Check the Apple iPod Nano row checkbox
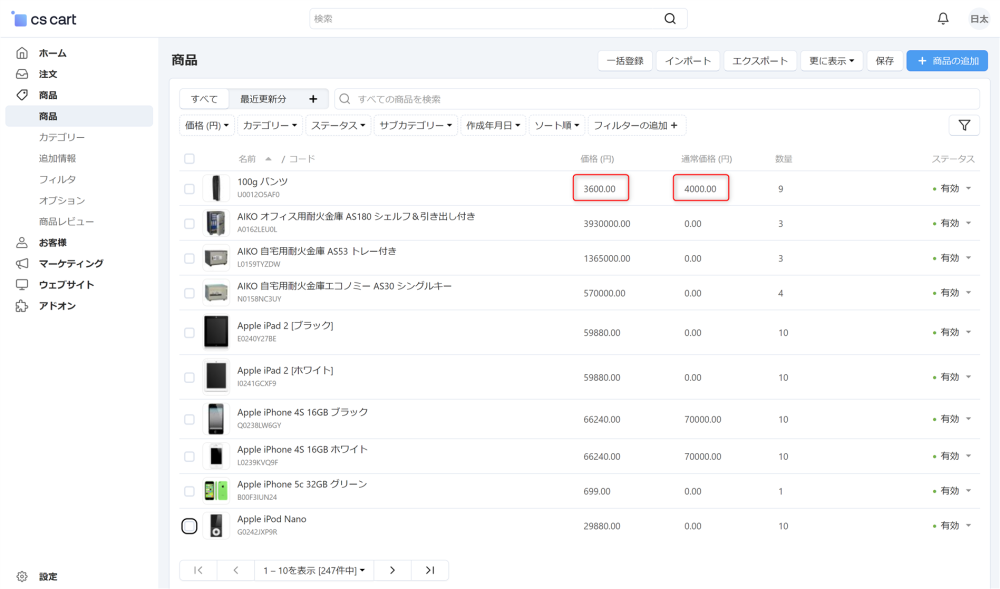 (189, 526)
